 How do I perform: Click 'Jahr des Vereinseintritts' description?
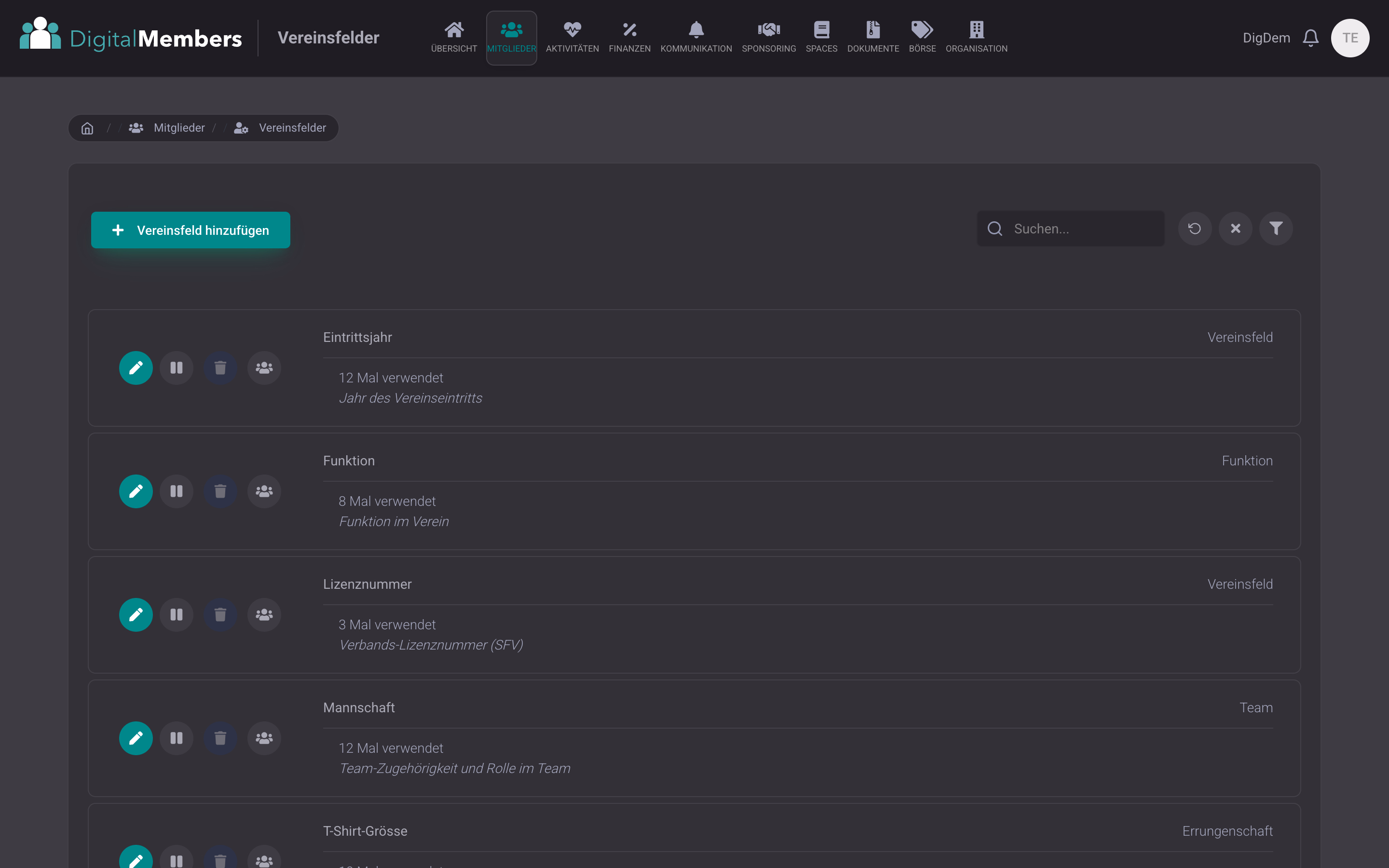[x=410, y=398]
